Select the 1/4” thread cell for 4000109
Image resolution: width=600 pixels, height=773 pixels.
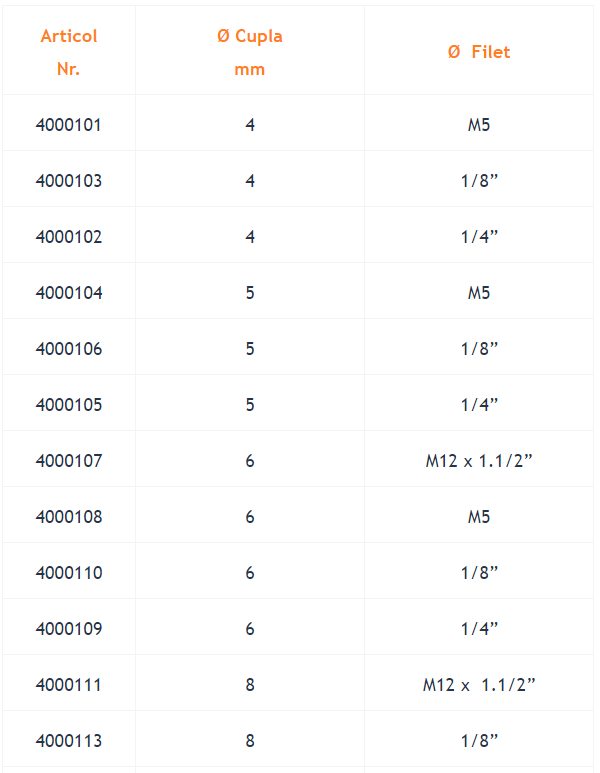479,629
